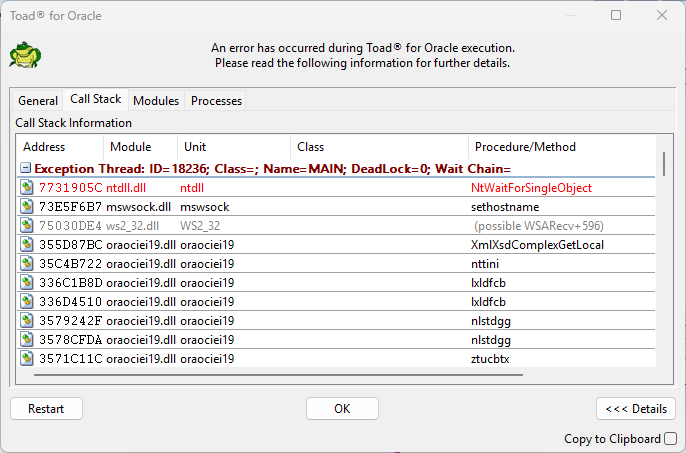This screenshot has height=453, width=686.
Task: Select the ztucbtx procedure entry
Action: [x=490, y=359]
